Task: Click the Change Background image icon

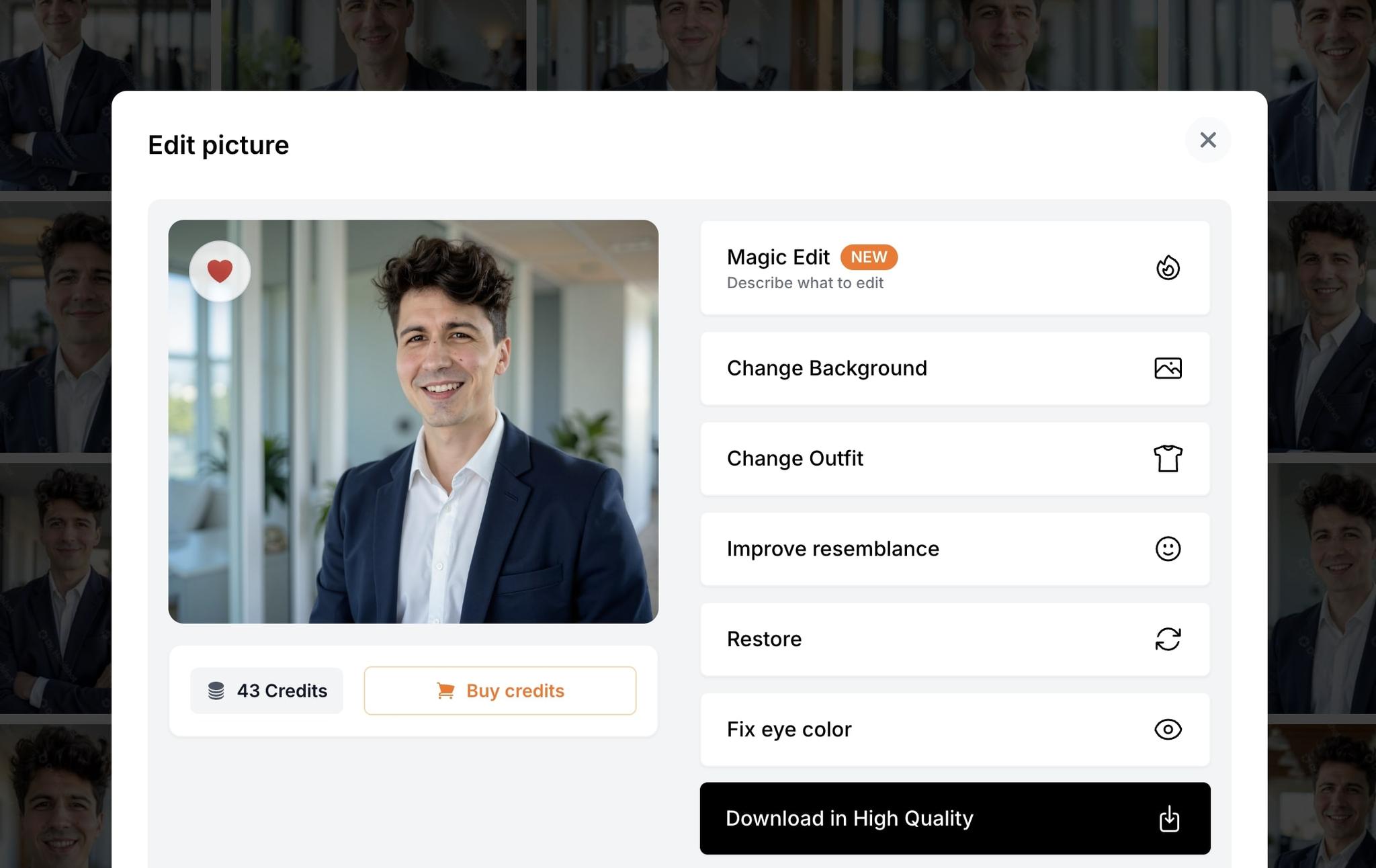Action: tap(1168, 368)
